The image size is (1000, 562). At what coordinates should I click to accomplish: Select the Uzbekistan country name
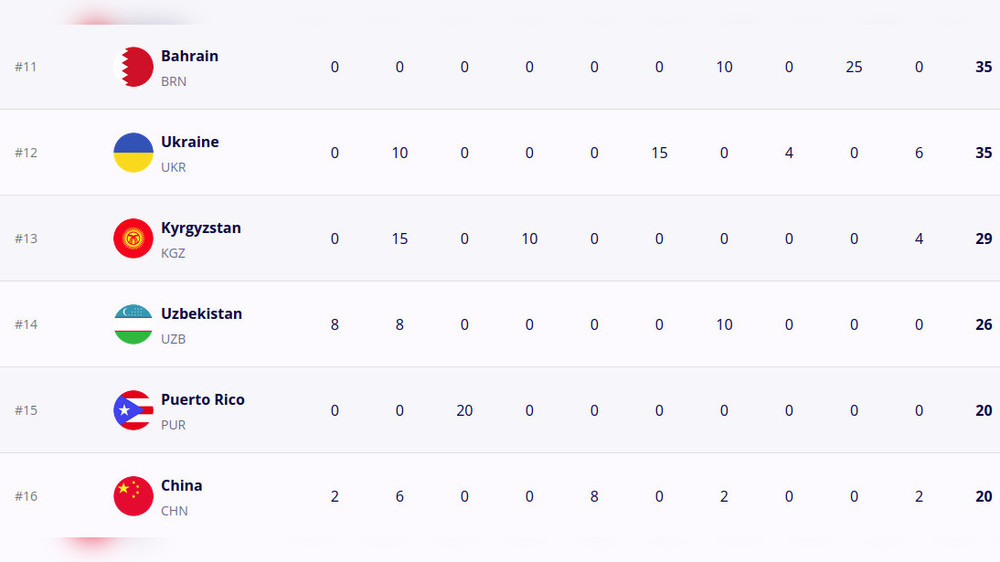[x=201, y=314]
